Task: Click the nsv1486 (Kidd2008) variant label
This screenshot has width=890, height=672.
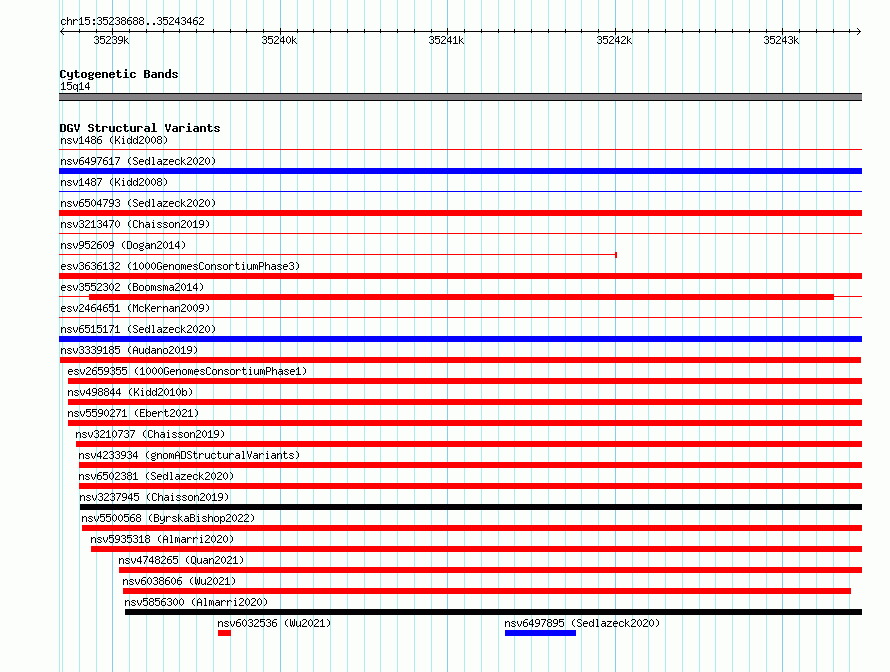Action: click(x=114, y=140)
